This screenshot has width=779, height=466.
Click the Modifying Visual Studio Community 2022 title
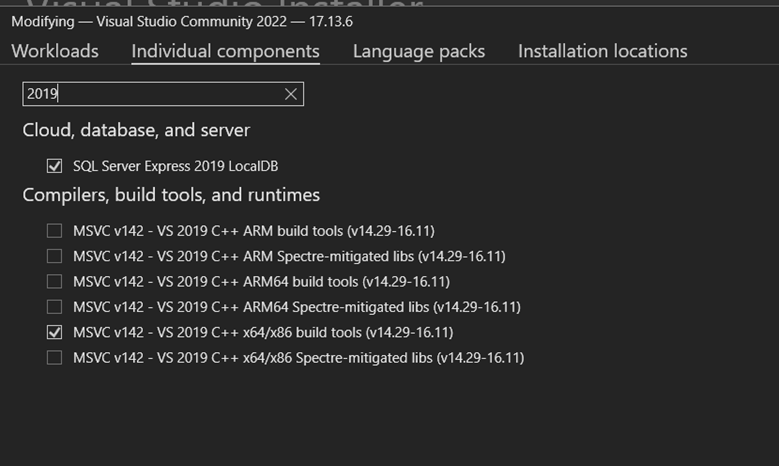(182, 22)
